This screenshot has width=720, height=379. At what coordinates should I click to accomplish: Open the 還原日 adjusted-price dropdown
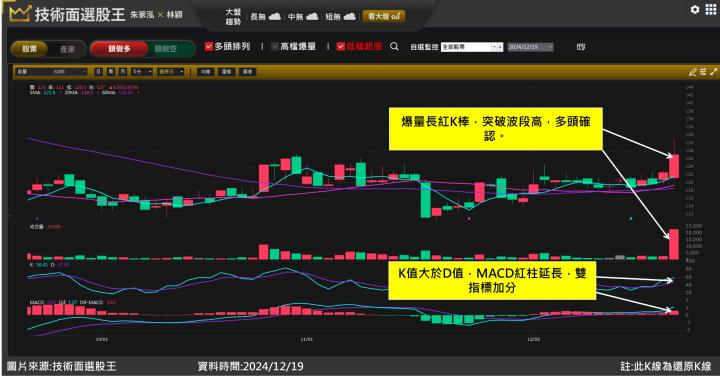pyautogui.click(x=171, y=72)
